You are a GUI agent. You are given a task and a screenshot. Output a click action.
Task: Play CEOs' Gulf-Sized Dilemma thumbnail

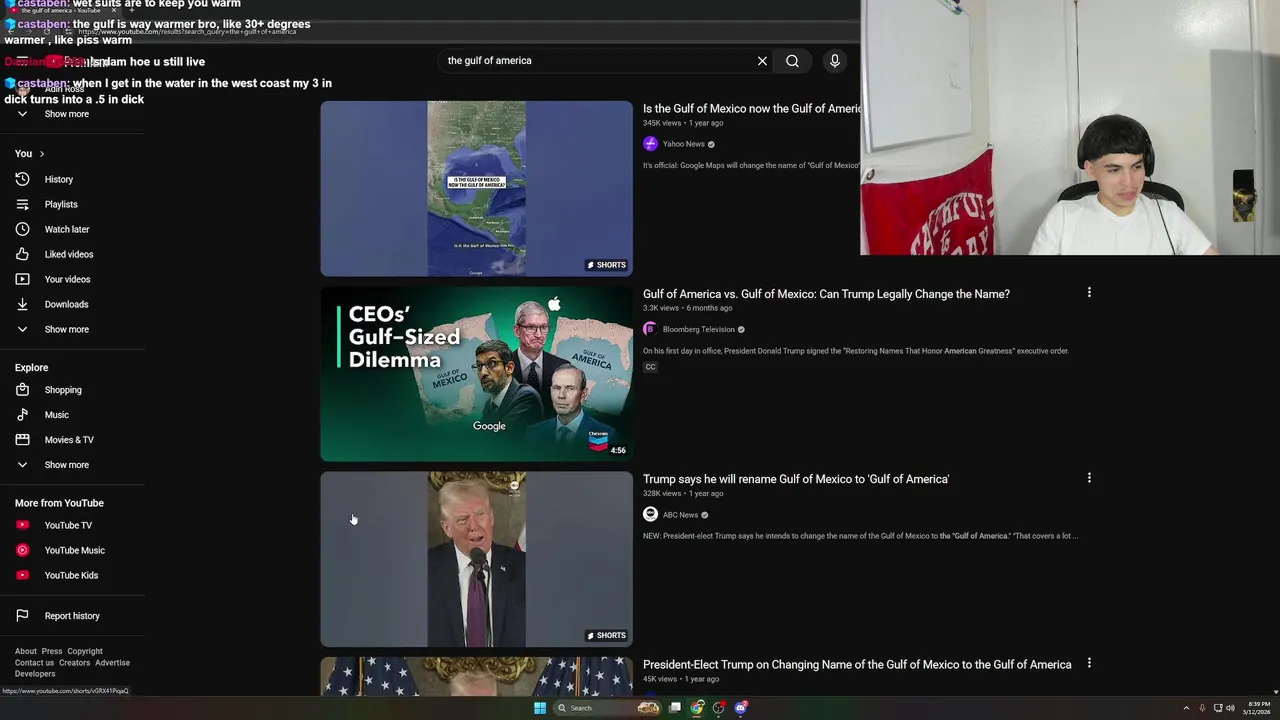click(476, 374)
